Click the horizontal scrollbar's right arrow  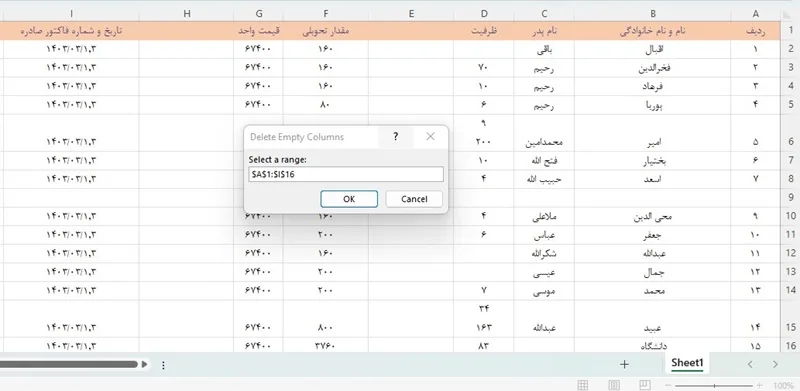point(144,364)
